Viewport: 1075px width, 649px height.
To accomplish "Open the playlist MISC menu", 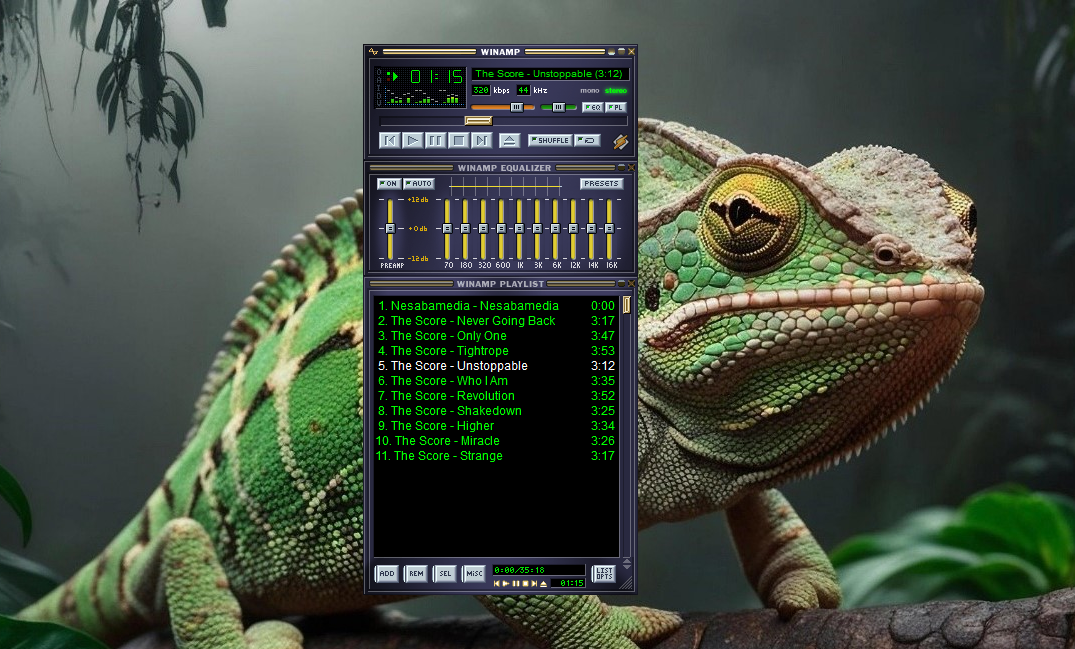I will pos(474,574).
